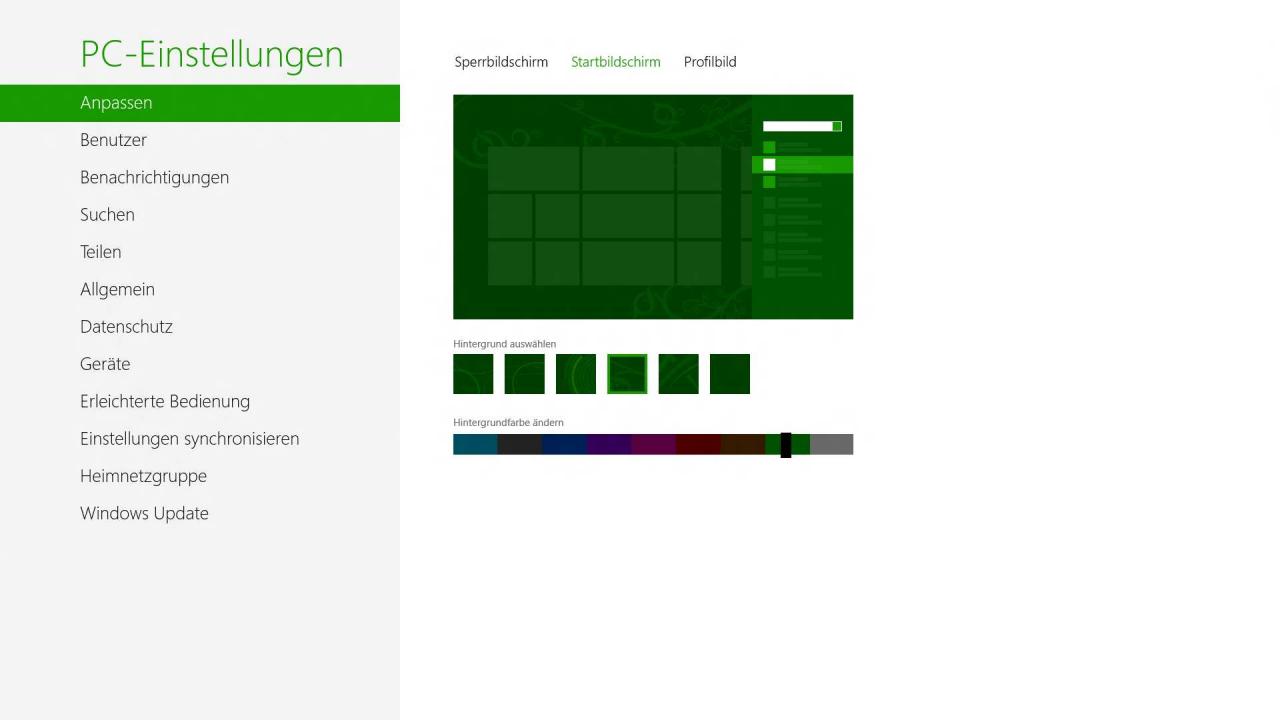Pick the dark gray background color
The image size is (1280, 720).
click(x=520, y=444)
